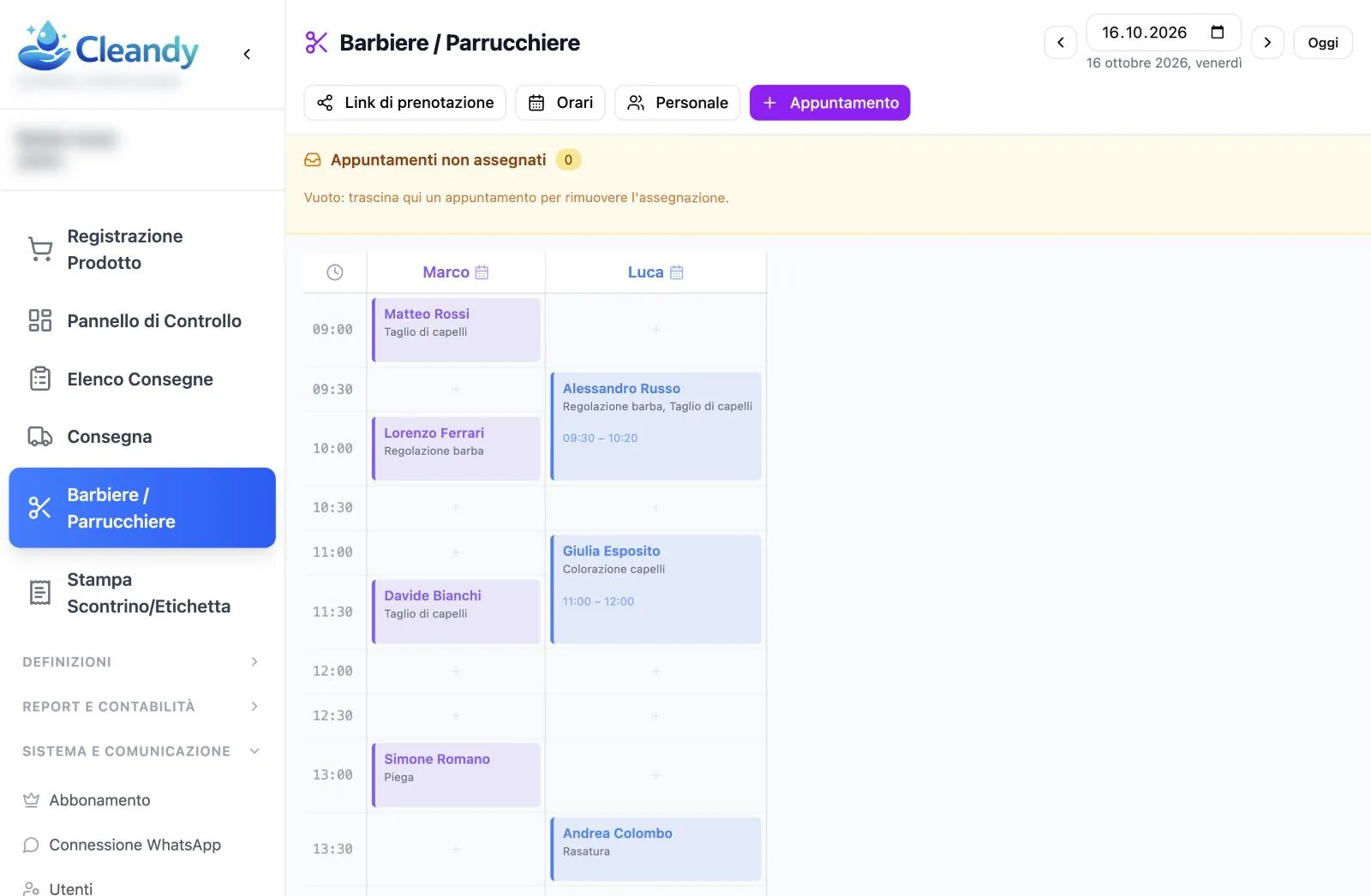Viewport: 1371px width, 896px height.
Task: Go to the next day
Action: pos(1267,43)
